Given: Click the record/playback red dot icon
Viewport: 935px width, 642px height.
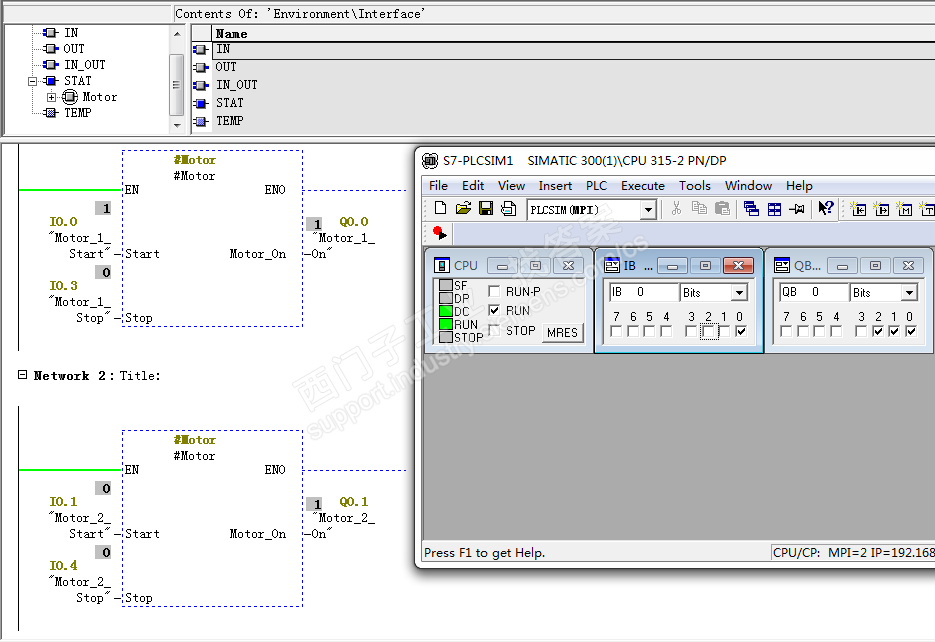Looking at the screenshot, I should tap(439, 233).
